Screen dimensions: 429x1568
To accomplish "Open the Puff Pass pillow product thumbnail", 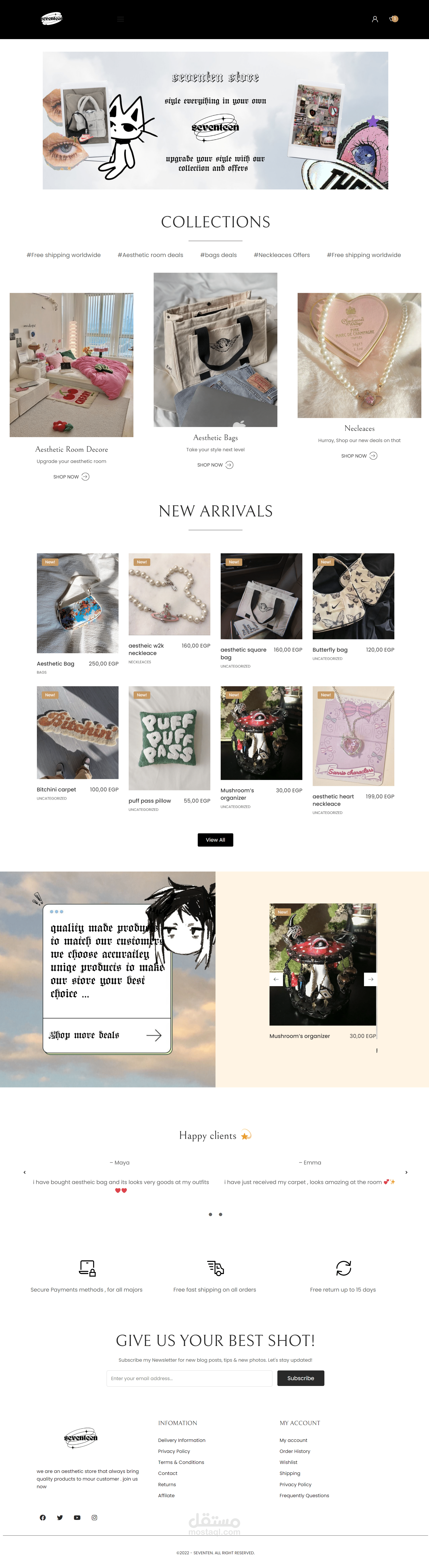I will 169,738.
